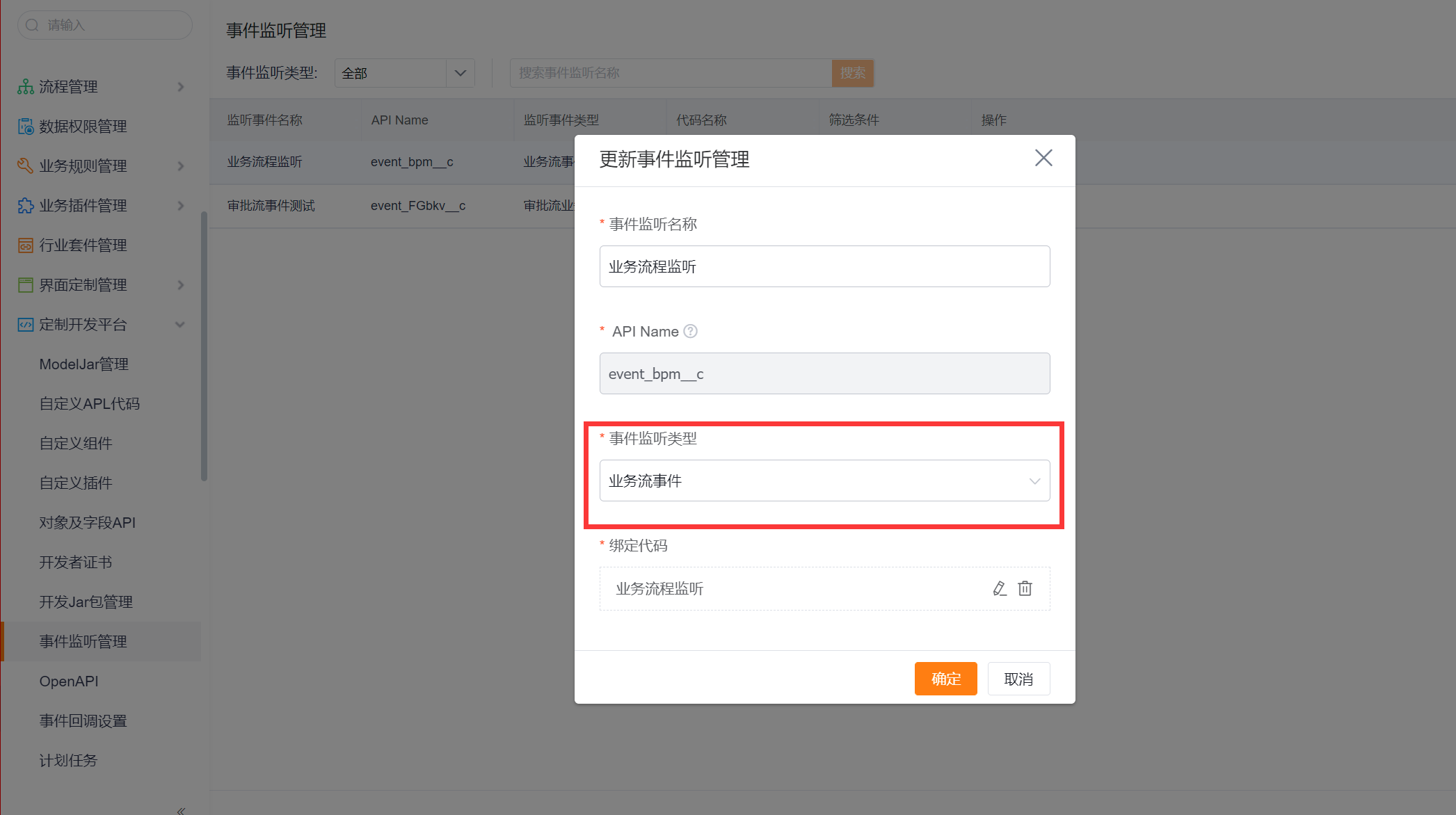Click the 监听事件类型 column header
The width and height of the screenshot is (1456, 815).
(x=561, y=120)
